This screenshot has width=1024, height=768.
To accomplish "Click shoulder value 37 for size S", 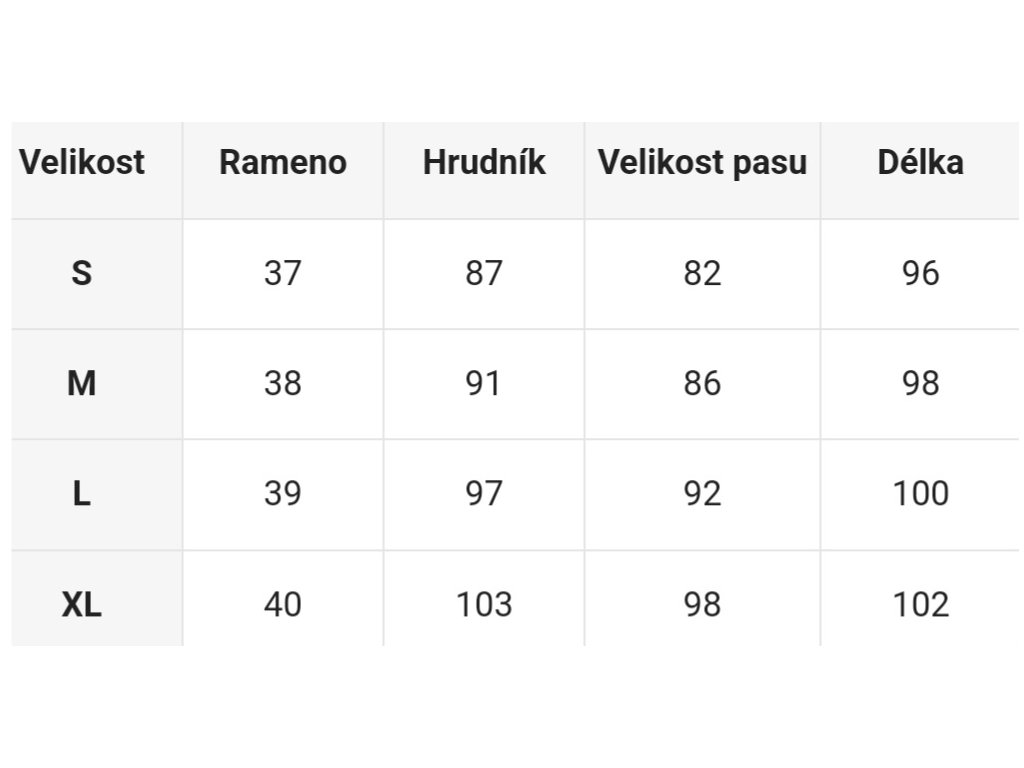I will [283, 273].
